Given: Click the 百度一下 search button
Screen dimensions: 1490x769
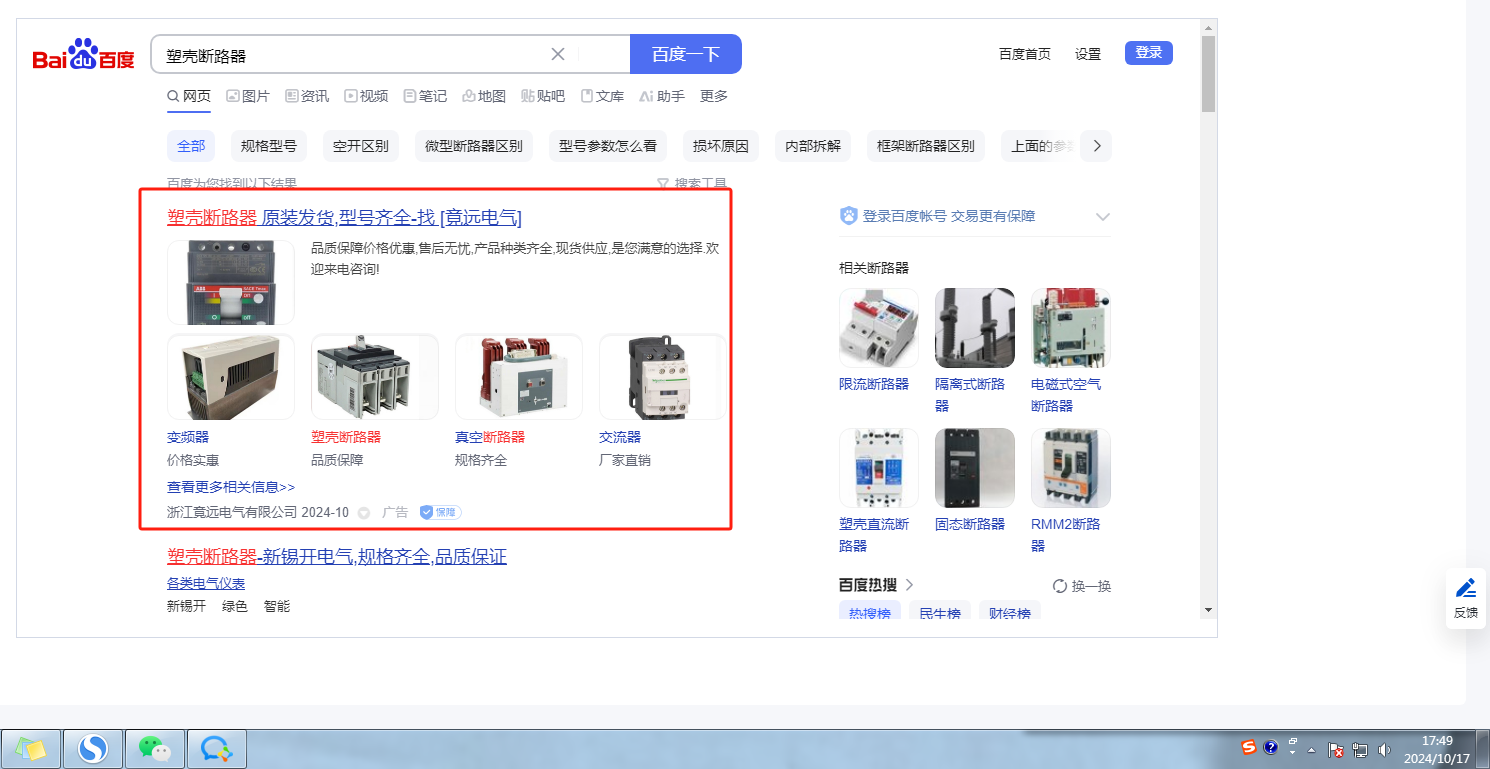Looking at the screenshot, I should (686, 54).
